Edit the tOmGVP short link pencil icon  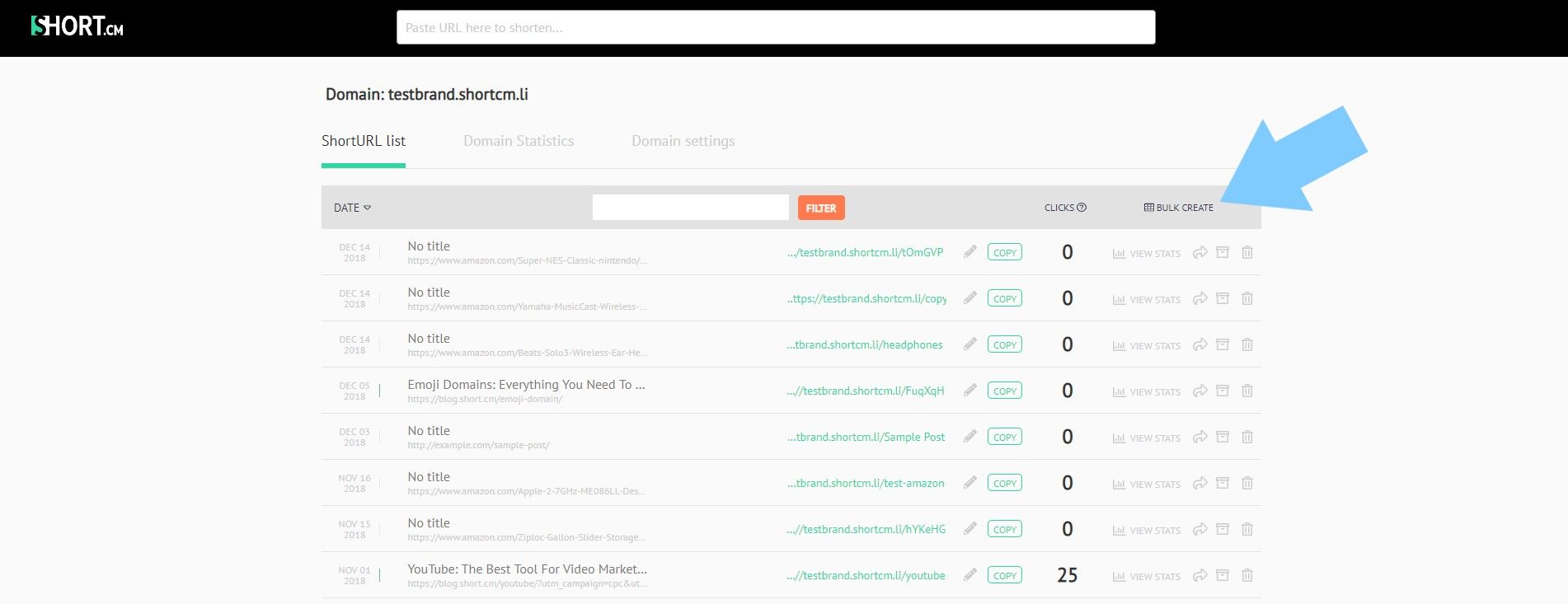970,252
